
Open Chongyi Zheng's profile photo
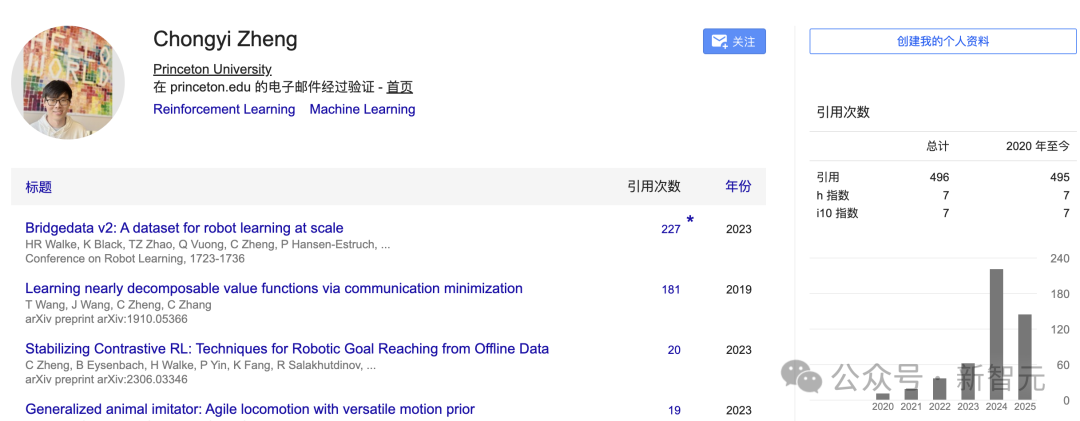pyautogui.click(x=68, y=82)
